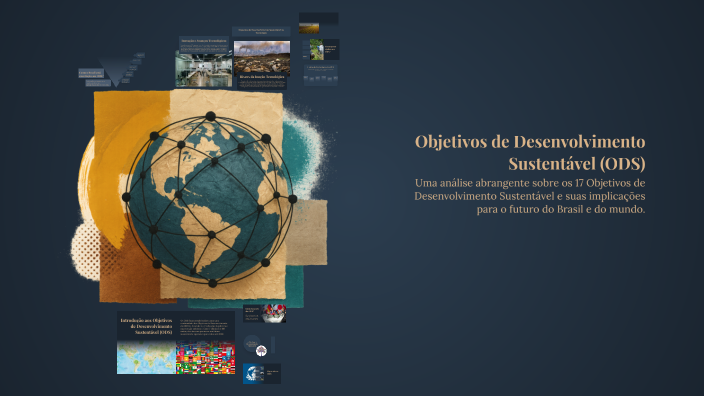Open the header box above pollution photo
The image size is (704, 396).
261,31
